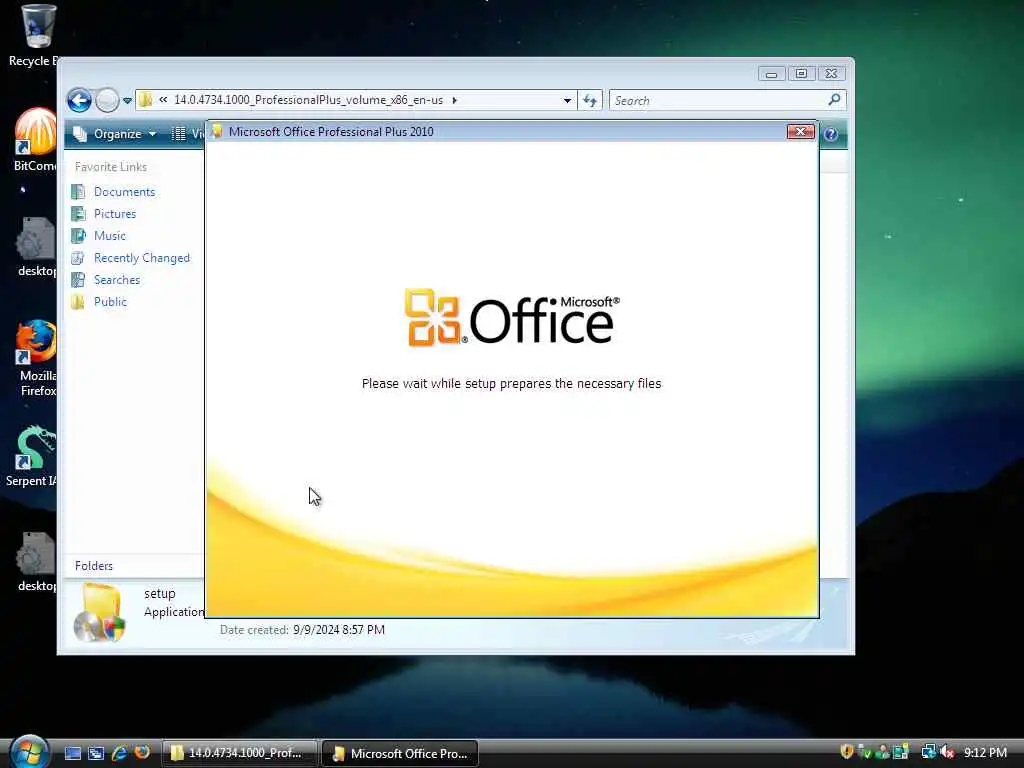This screenshot has width=1024, height=768.
Task: Click the security shield tray icon
Action: pyautogui.click(x=847, y=752)
